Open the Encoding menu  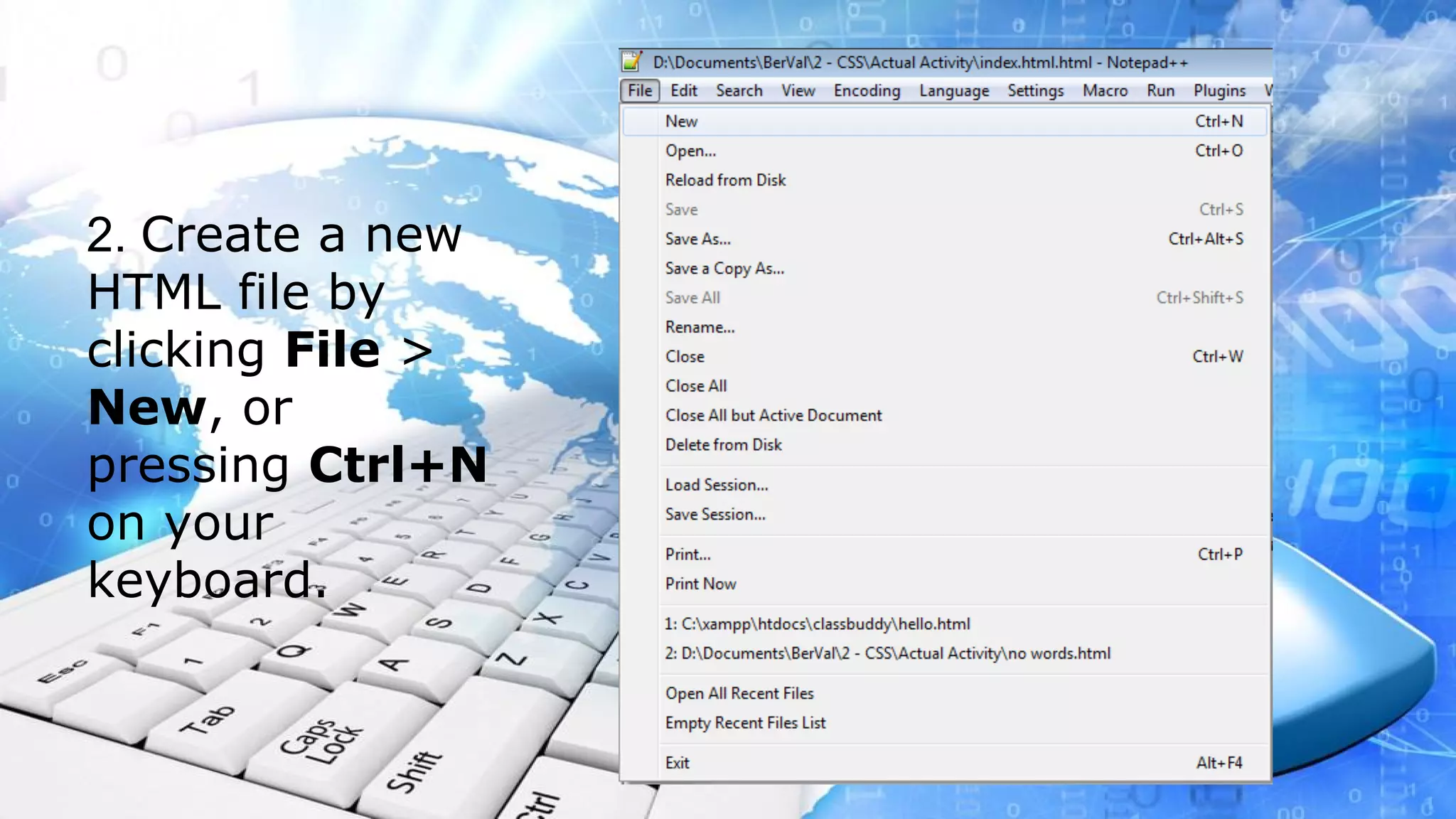coord(867,91)
